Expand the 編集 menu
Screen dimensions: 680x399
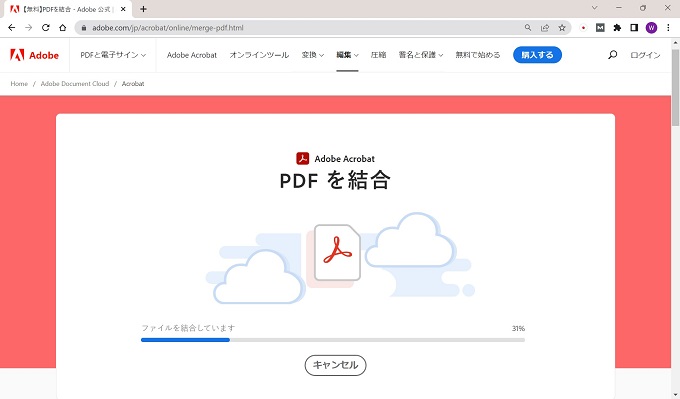pyautogui.click(x=347, y=55)
